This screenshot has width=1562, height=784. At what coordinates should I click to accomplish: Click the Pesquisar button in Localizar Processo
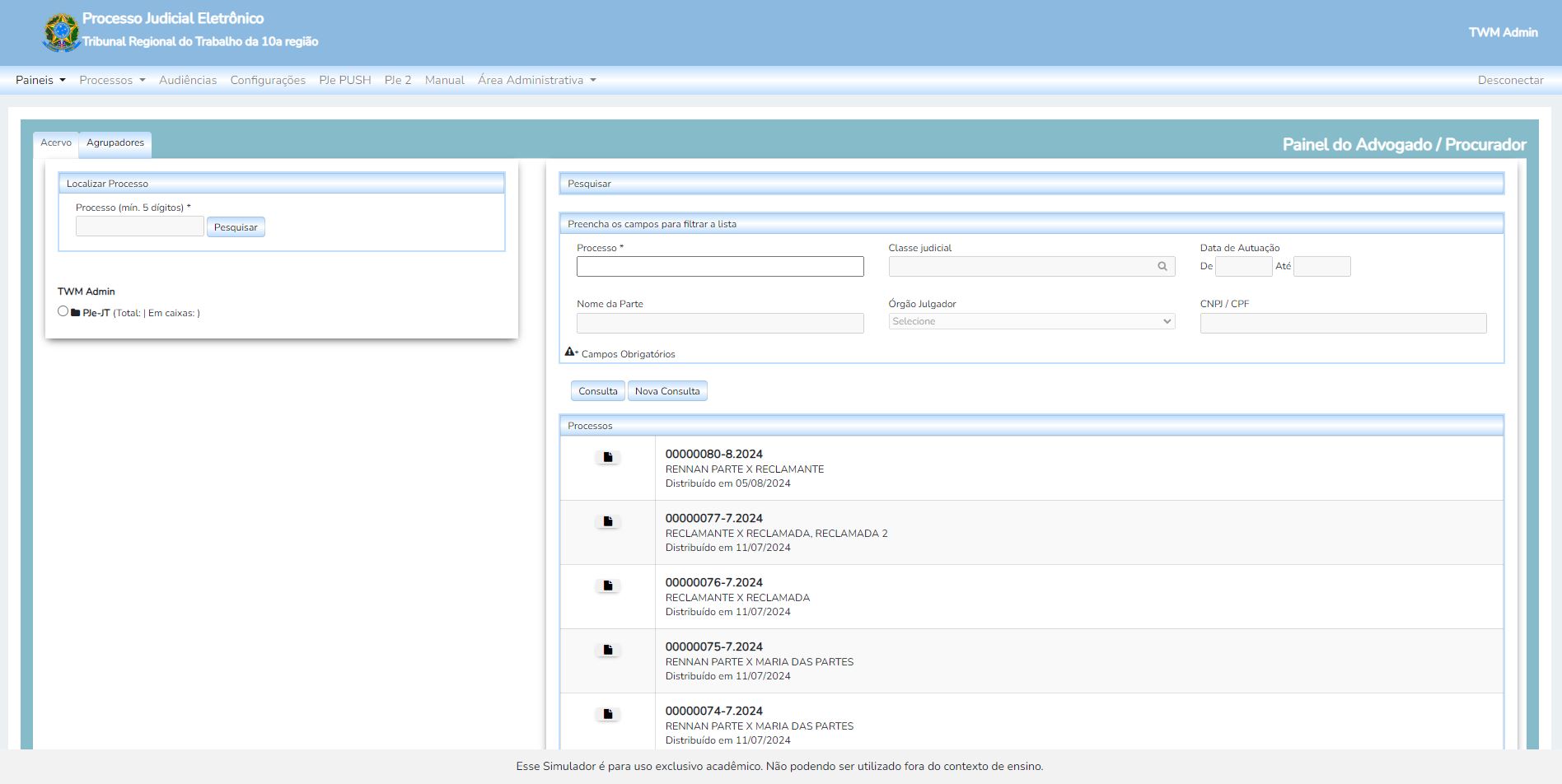pyautogui.click(x=236, y=227)
